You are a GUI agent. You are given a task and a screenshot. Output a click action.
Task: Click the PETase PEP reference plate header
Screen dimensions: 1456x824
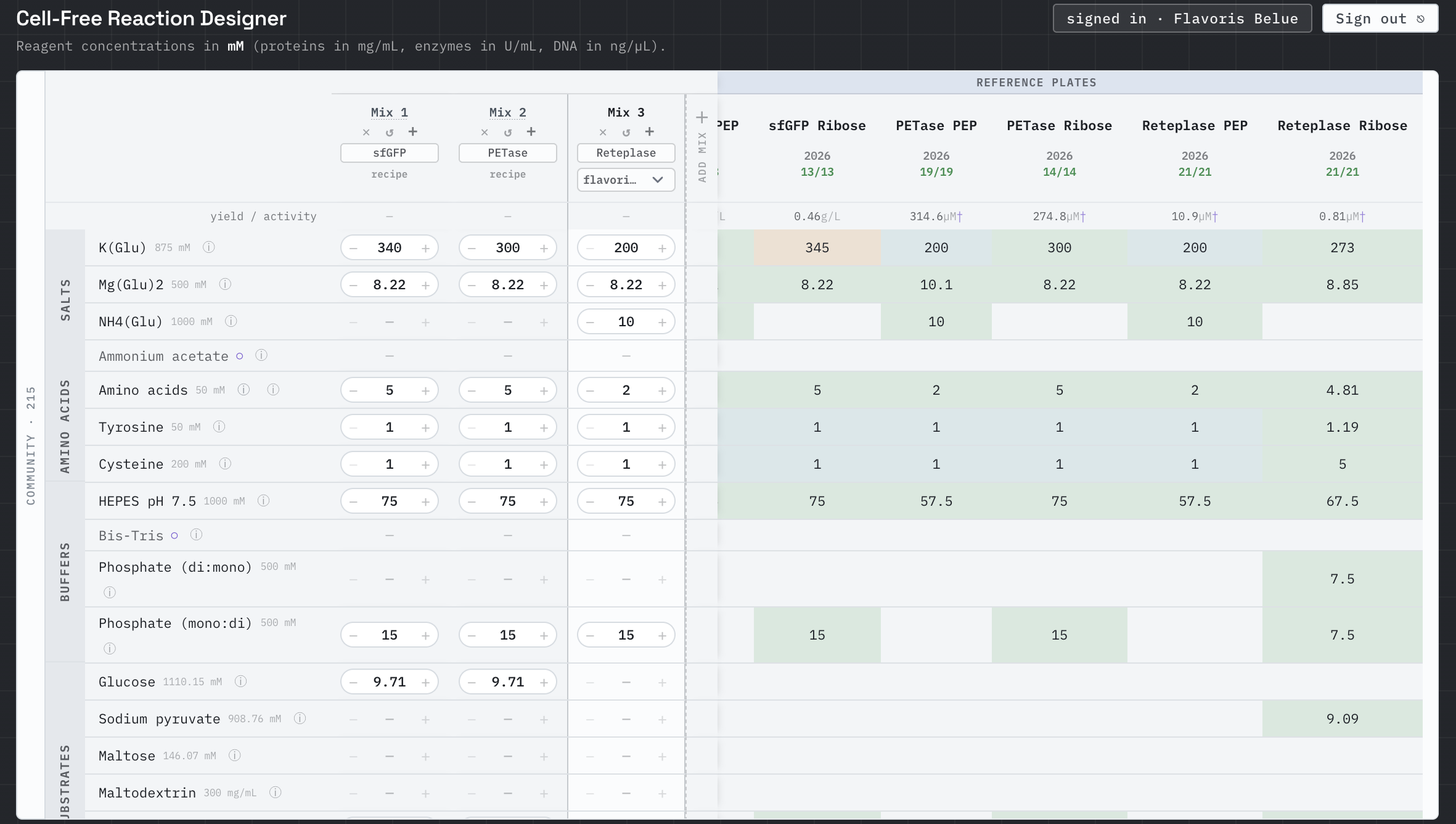pos(936,126)
